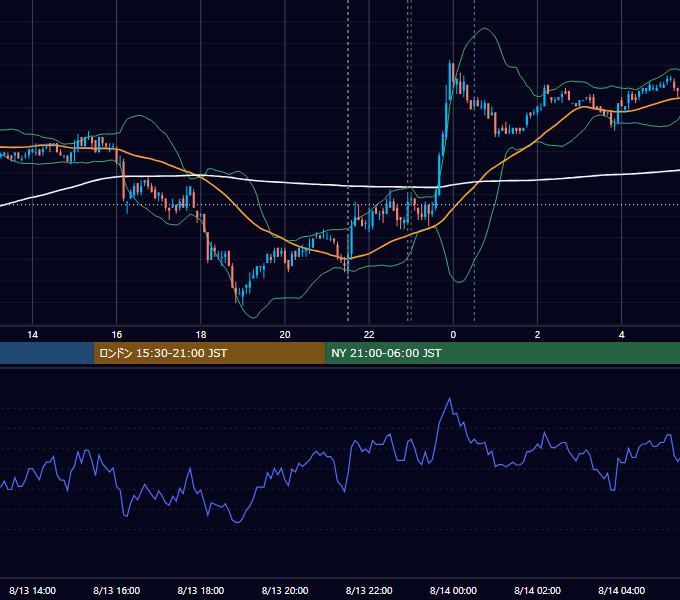
Task: Click the 8/14 00:00 date label
Action: tap(453, 590)
